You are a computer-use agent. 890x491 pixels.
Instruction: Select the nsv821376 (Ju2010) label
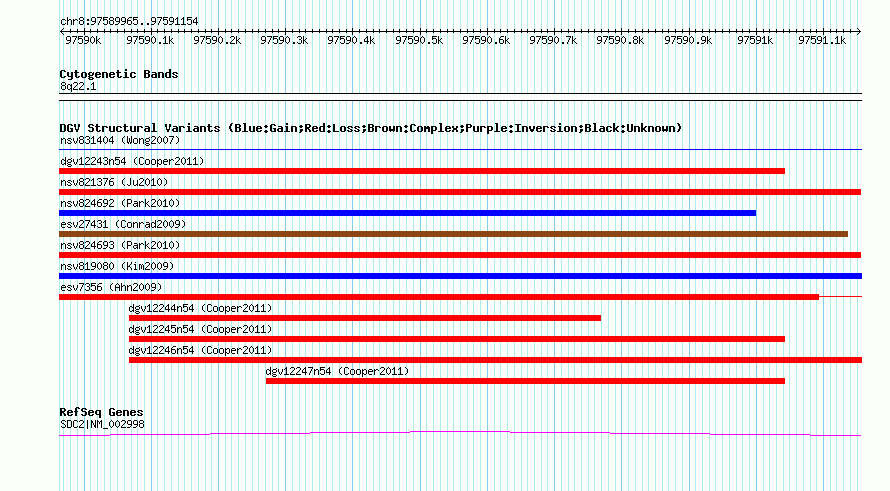tap(114, 182)
